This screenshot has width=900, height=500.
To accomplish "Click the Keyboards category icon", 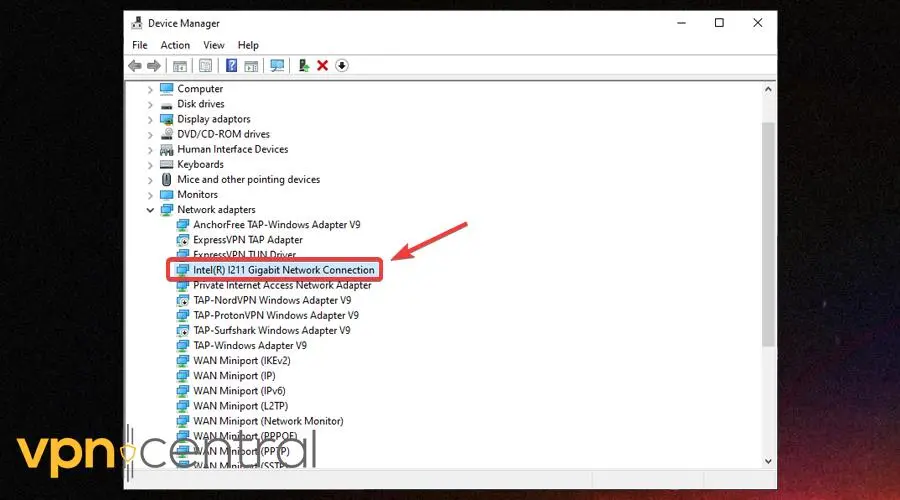I will pyautogui.click(x=166, y=164).
